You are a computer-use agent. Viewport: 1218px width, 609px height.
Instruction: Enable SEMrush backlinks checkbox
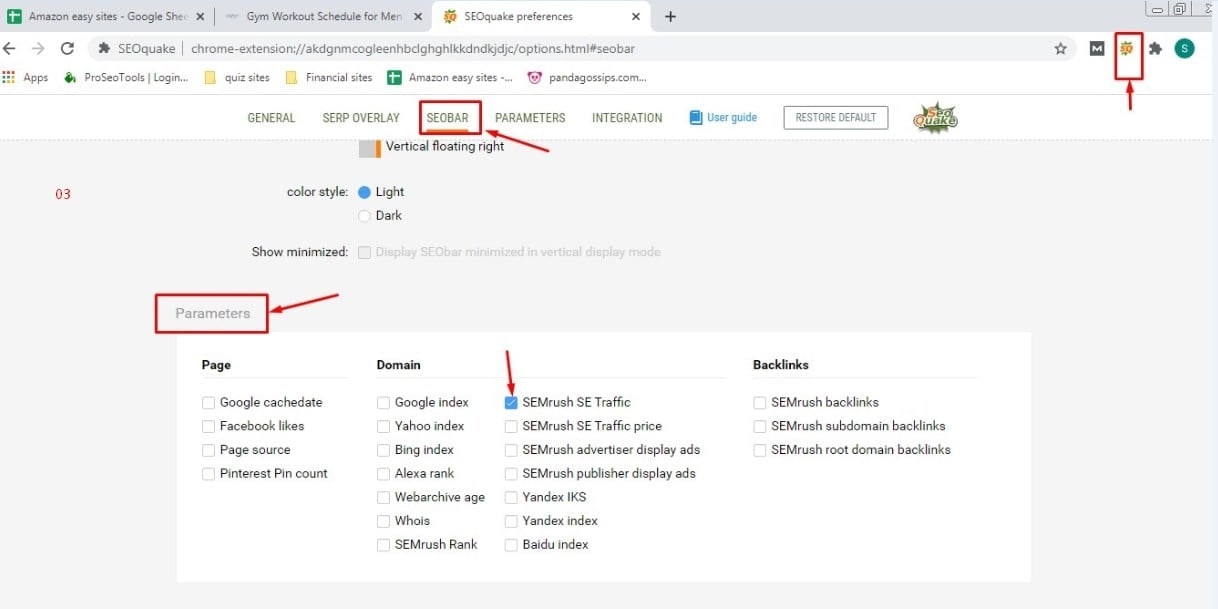(x=760, y=402)
